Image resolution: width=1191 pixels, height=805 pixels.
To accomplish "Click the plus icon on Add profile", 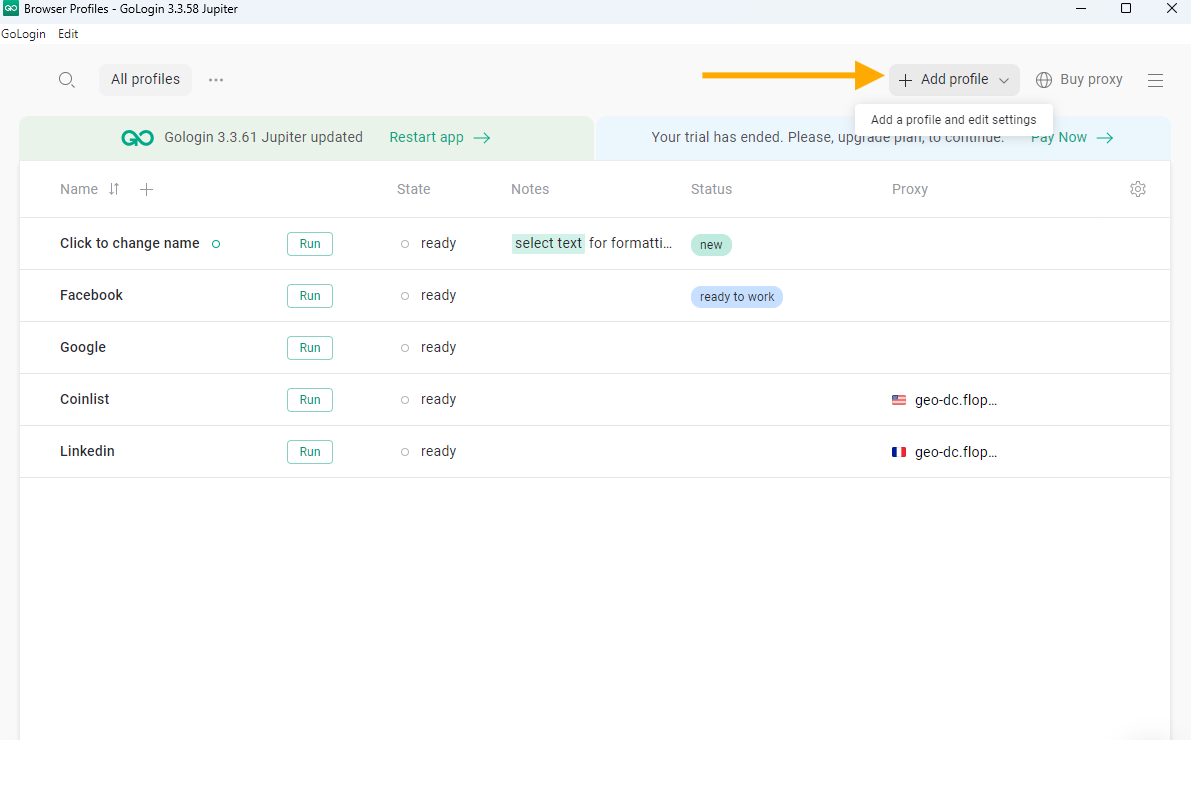I will pos(905,80).
